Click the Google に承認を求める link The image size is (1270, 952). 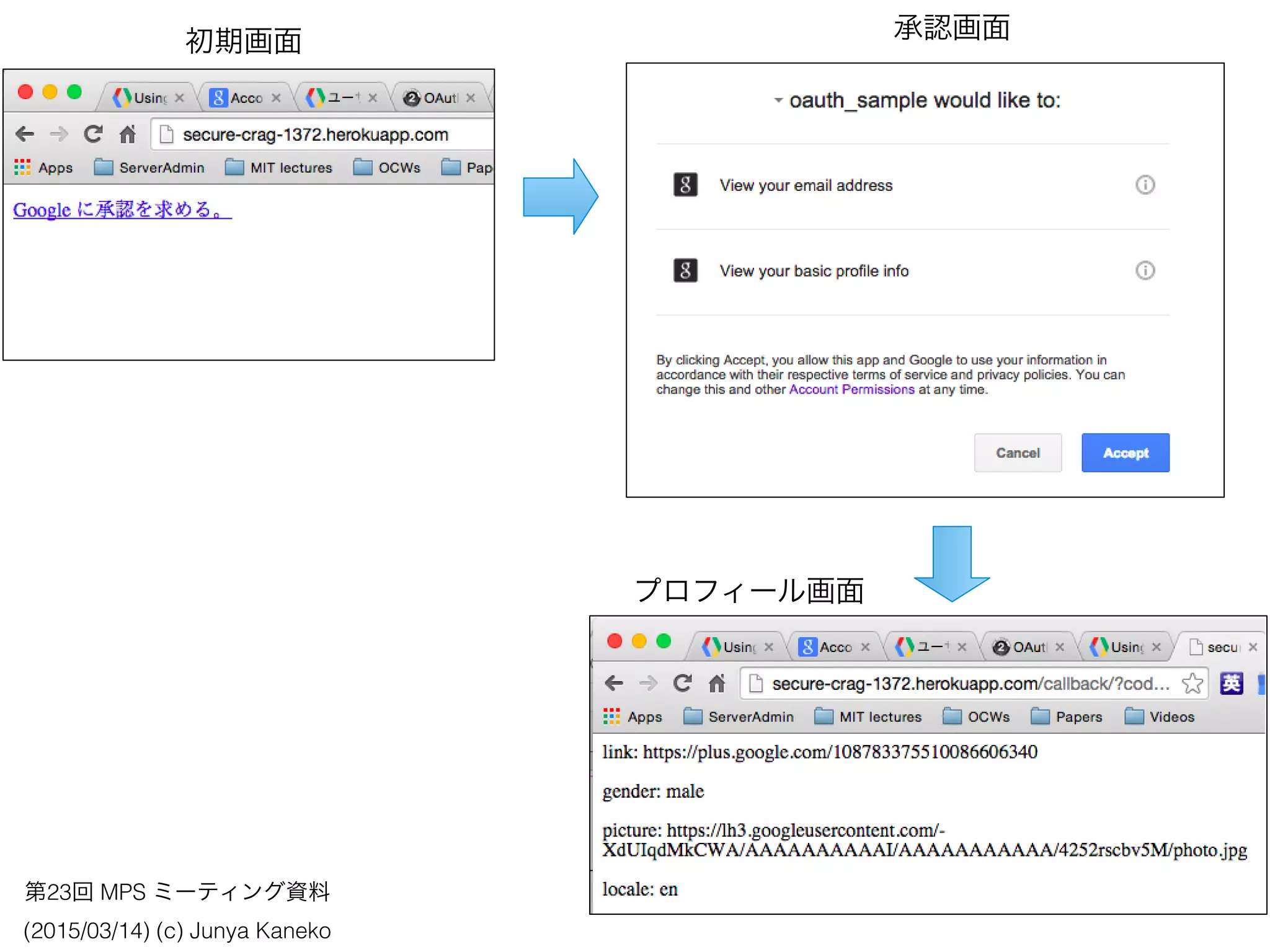coord(122,209)
